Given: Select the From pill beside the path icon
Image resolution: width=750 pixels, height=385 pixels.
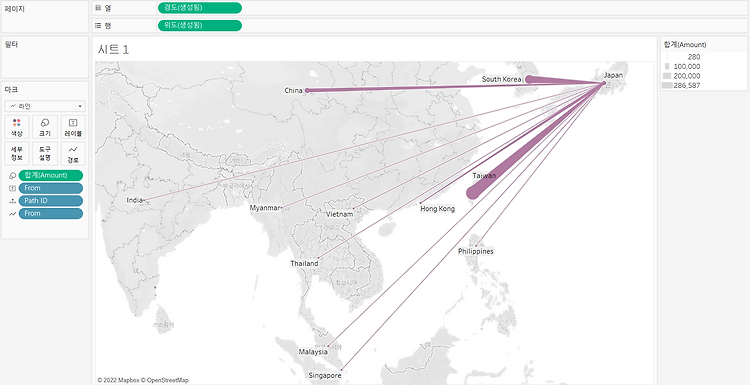Looking at the screenshot, I should [51, 213].
